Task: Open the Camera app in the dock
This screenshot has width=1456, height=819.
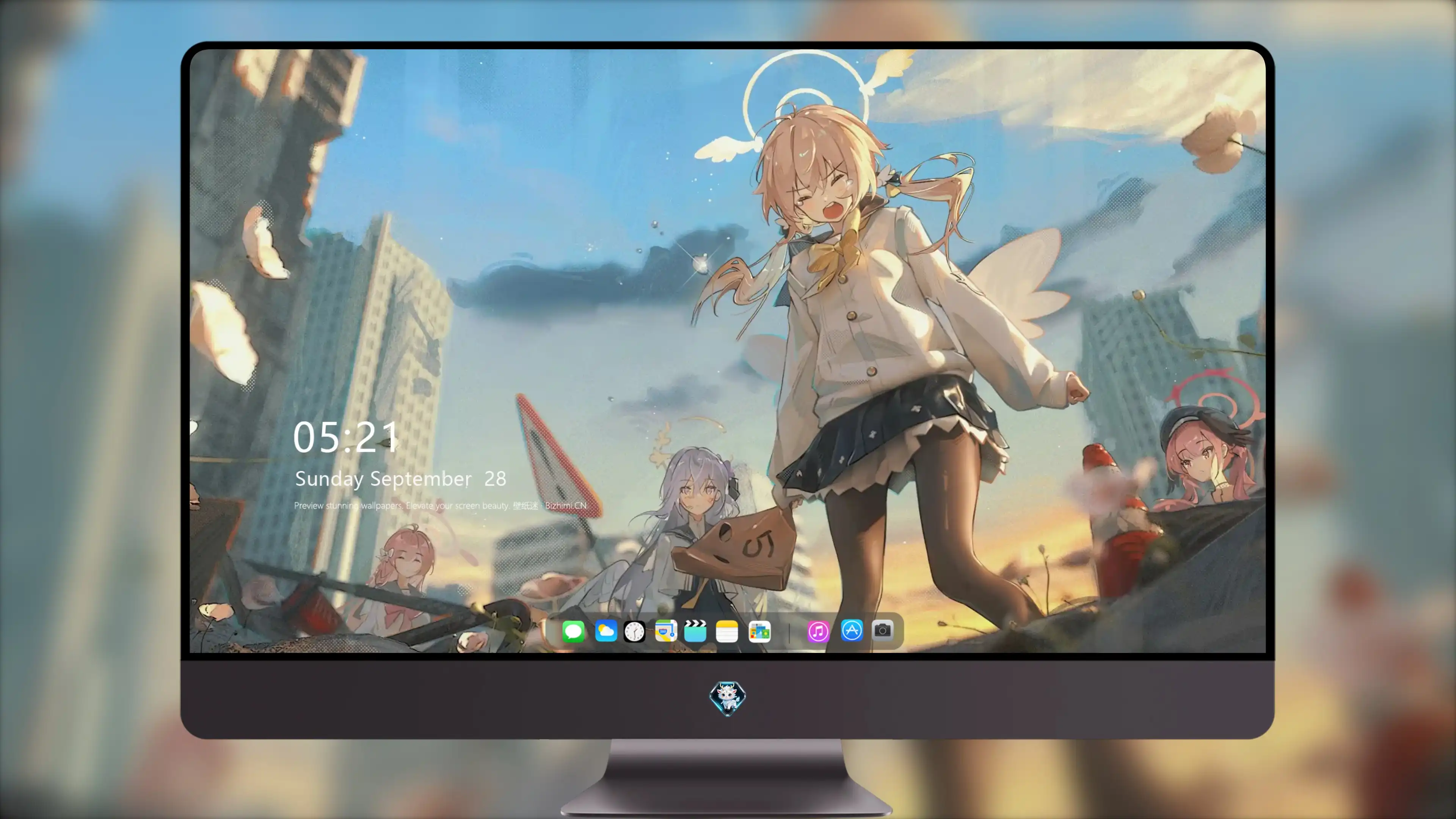Action: [882, 630]
